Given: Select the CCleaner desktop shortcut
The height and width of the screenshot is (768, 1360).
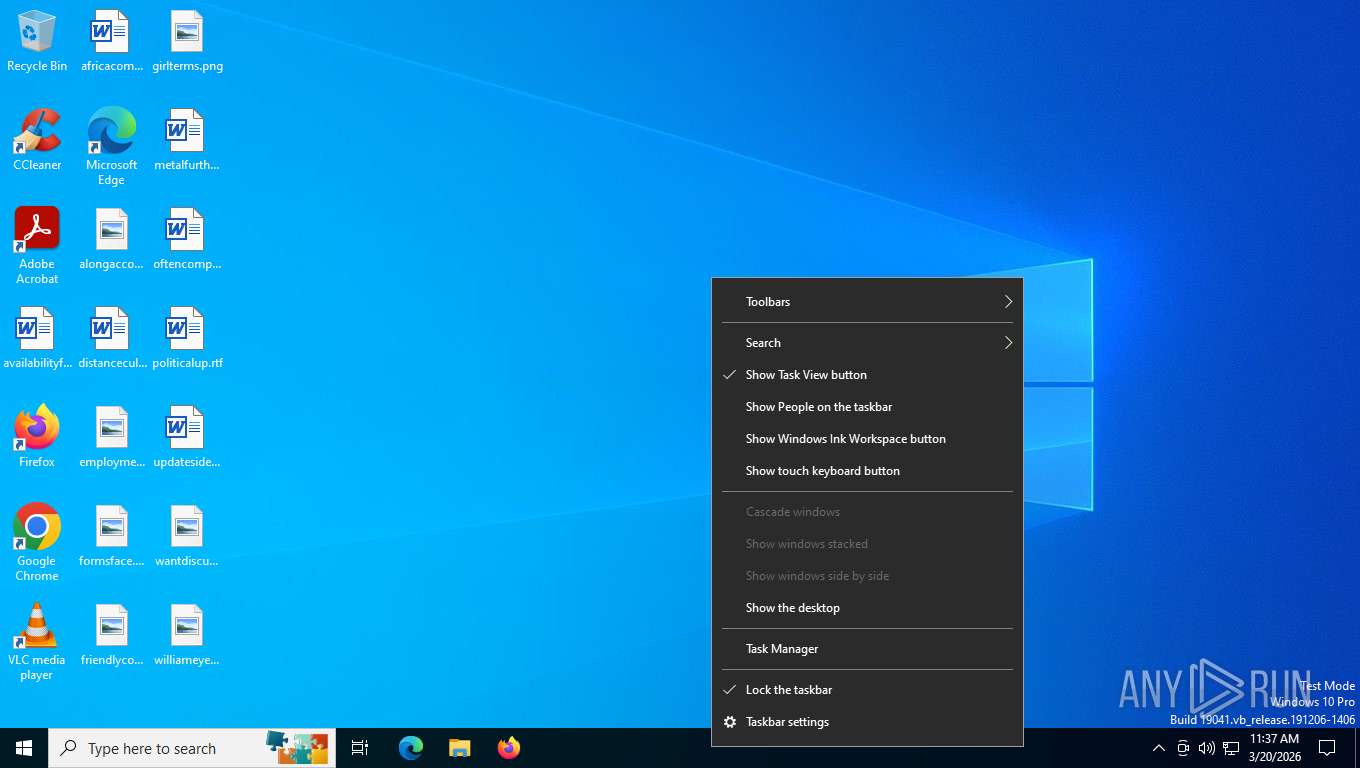Looking at the screenshot, I should coord(37,140).
